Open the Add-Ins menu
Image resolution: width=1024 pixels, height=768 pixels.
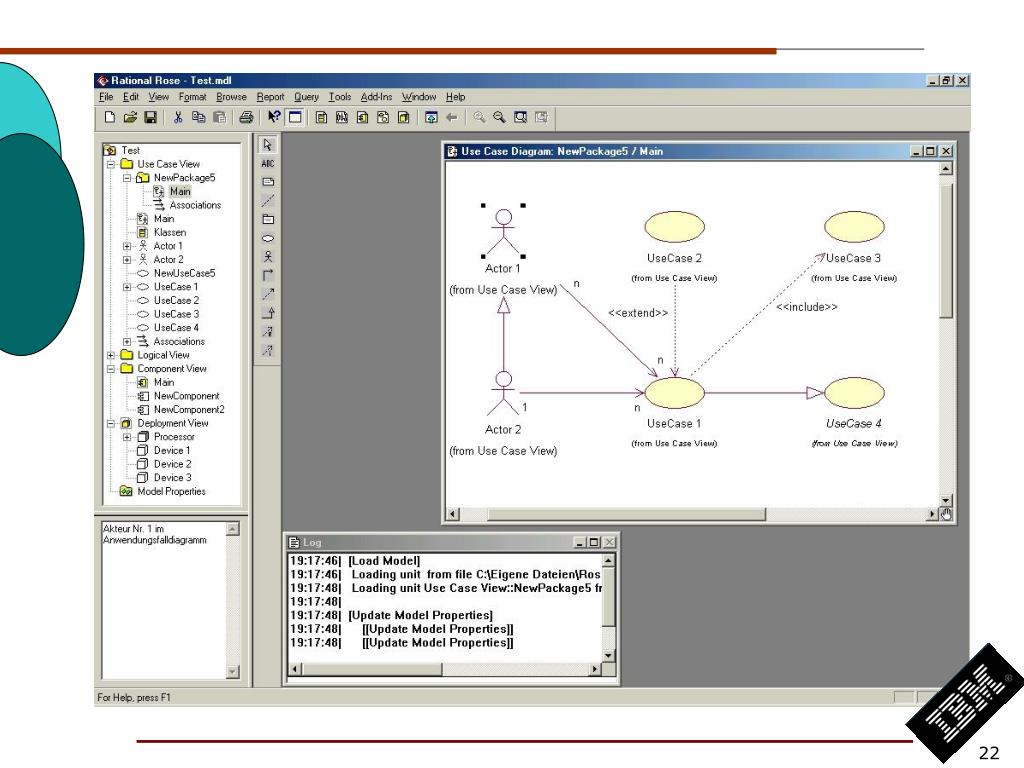tap(376, 97)
